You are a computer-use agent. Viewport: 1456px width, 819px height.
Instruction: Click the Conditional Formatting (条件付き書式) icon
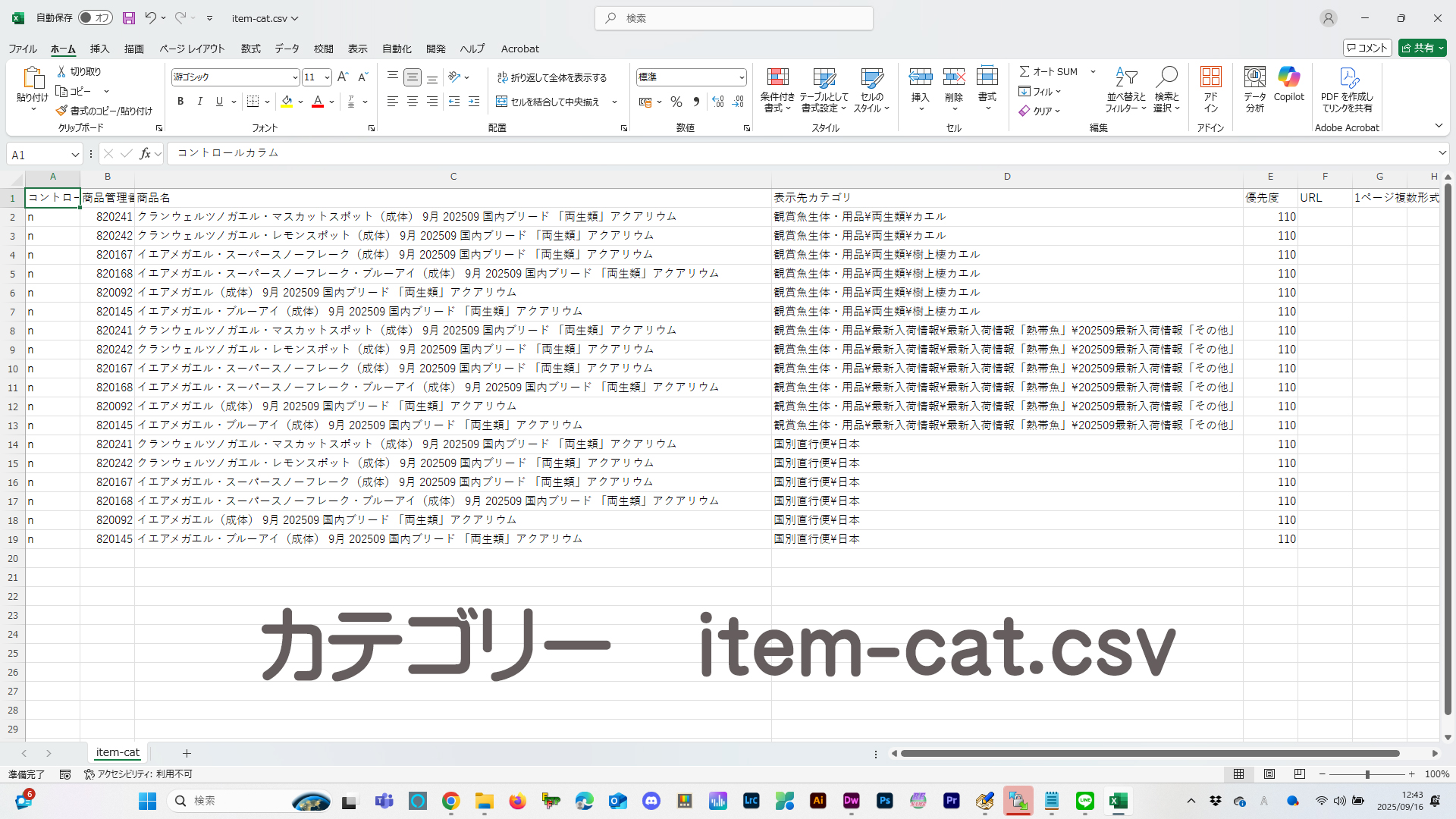[777, 77]
